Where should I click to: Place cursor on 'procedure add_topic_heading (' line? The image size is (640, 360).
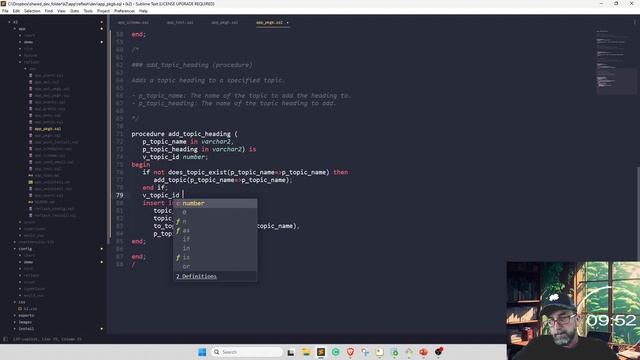pos(184,134)
